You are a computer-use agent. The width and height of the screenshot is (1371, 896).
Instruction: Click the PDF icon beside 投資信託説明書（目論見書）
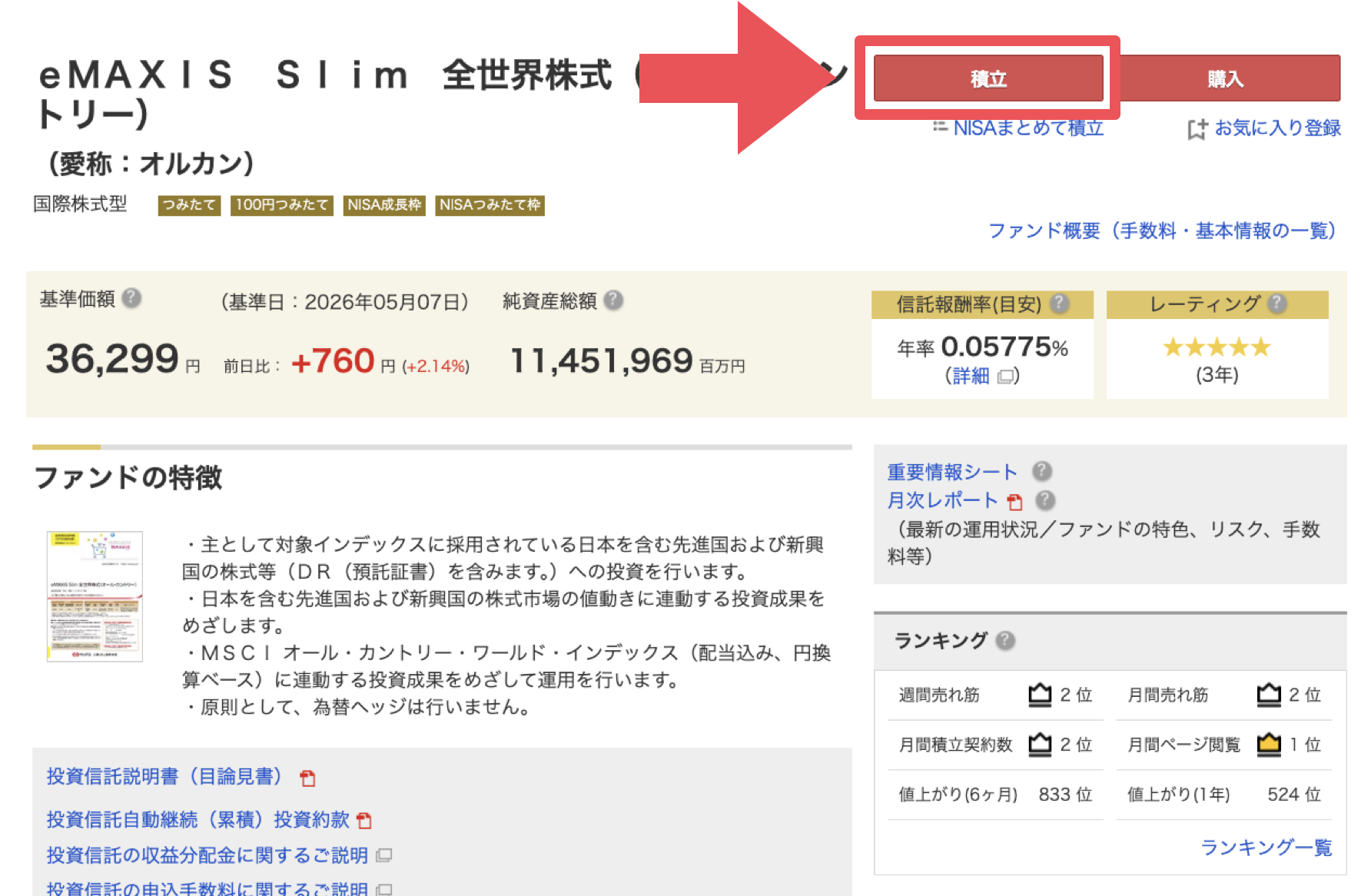pyautogui.click(x=307, y=778)
